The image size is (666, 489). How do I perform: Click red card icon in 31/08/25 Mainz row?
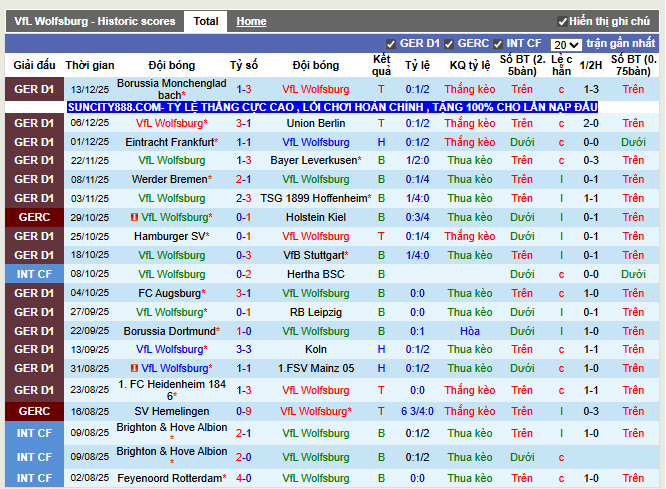click(134, 368)
